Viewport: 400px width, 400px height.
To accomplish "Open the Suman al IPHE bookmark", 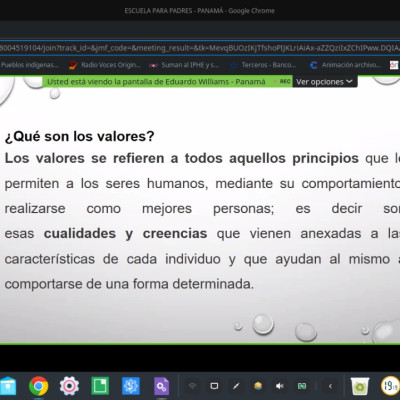I will (184, 65).
